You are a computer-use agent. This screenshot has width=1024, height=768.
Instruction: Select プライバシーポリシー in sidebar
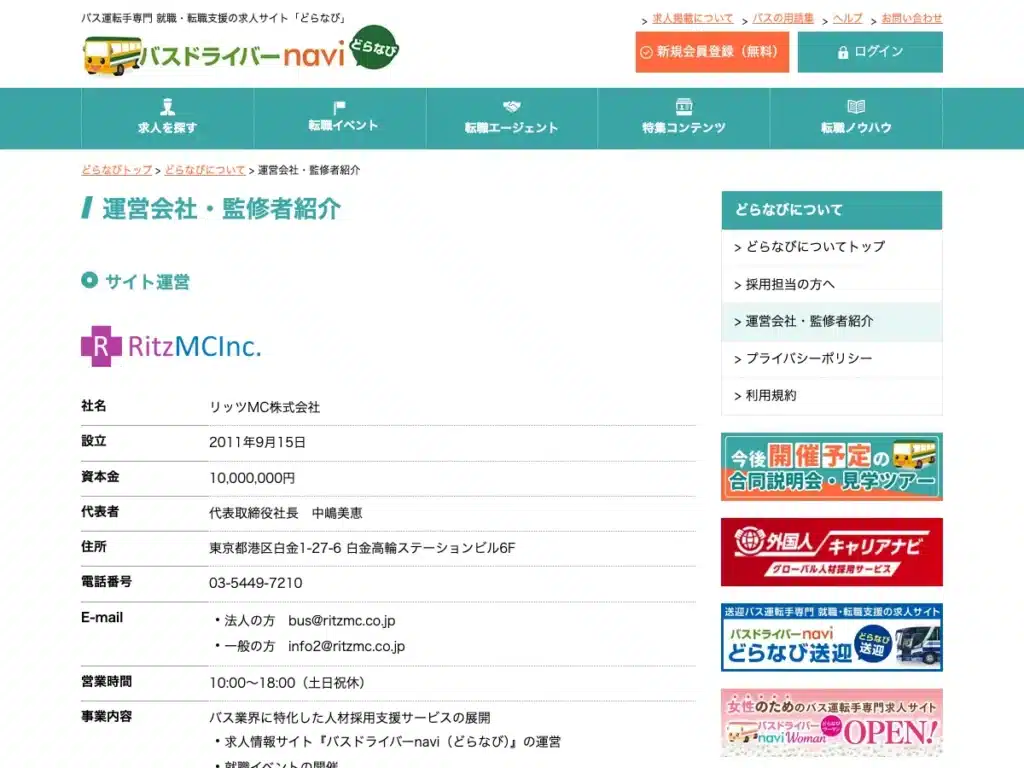(831, 359)
